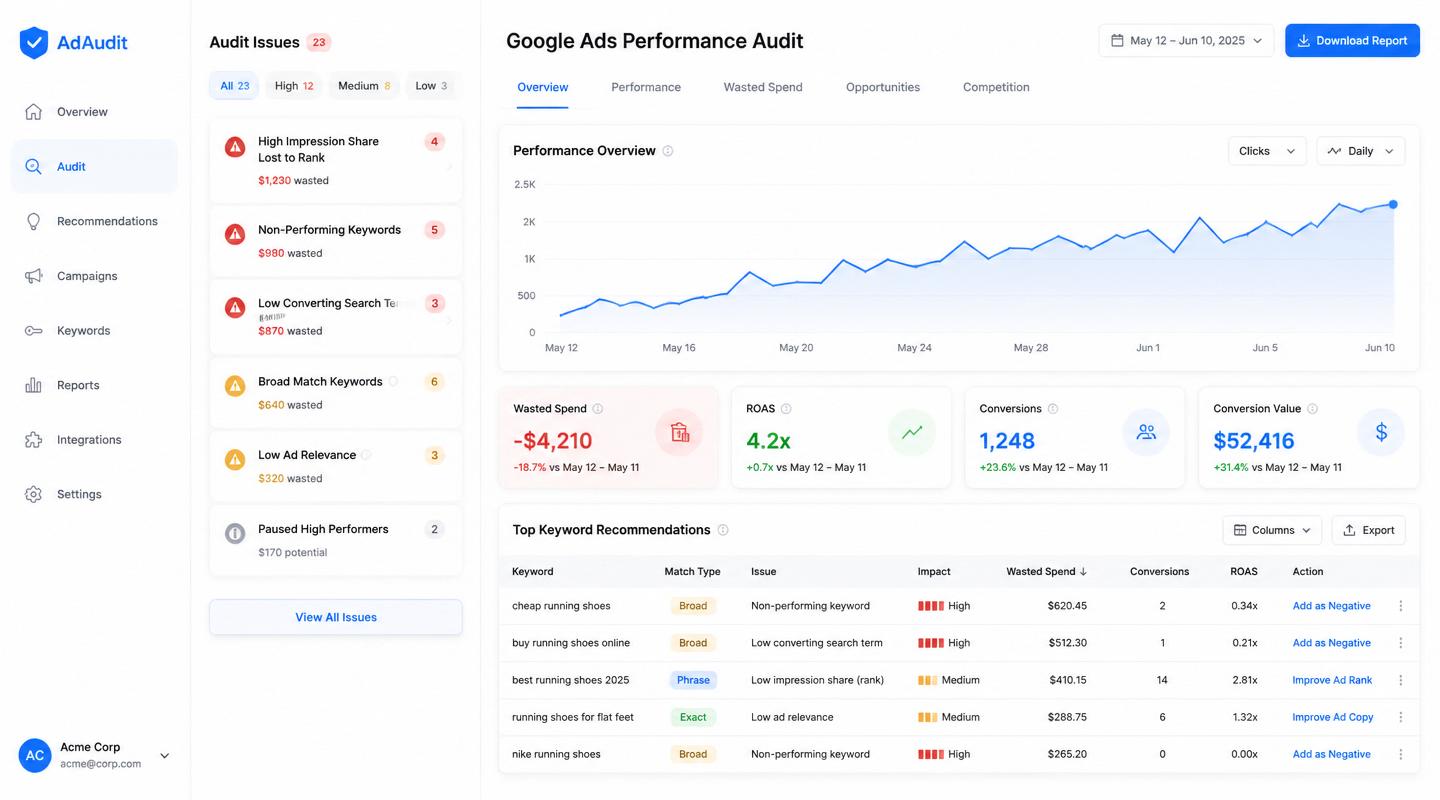Viewport: 1440px width, 800px height.
Task: Switch to the Performance tab
Action: tap(646, 87)
